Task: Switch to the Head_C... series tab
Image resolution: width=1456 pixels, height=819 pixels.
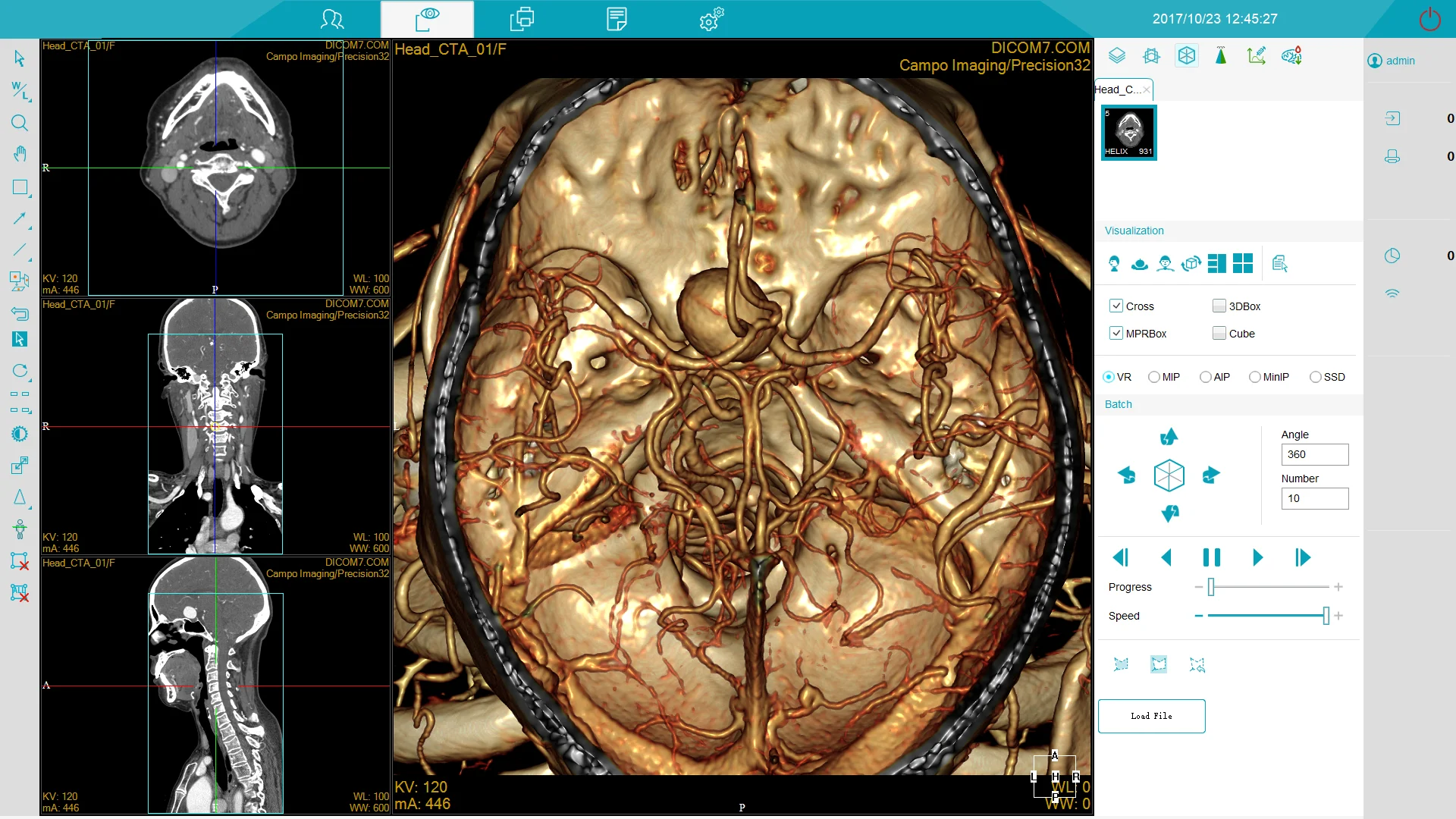Action: (1119, 89)
